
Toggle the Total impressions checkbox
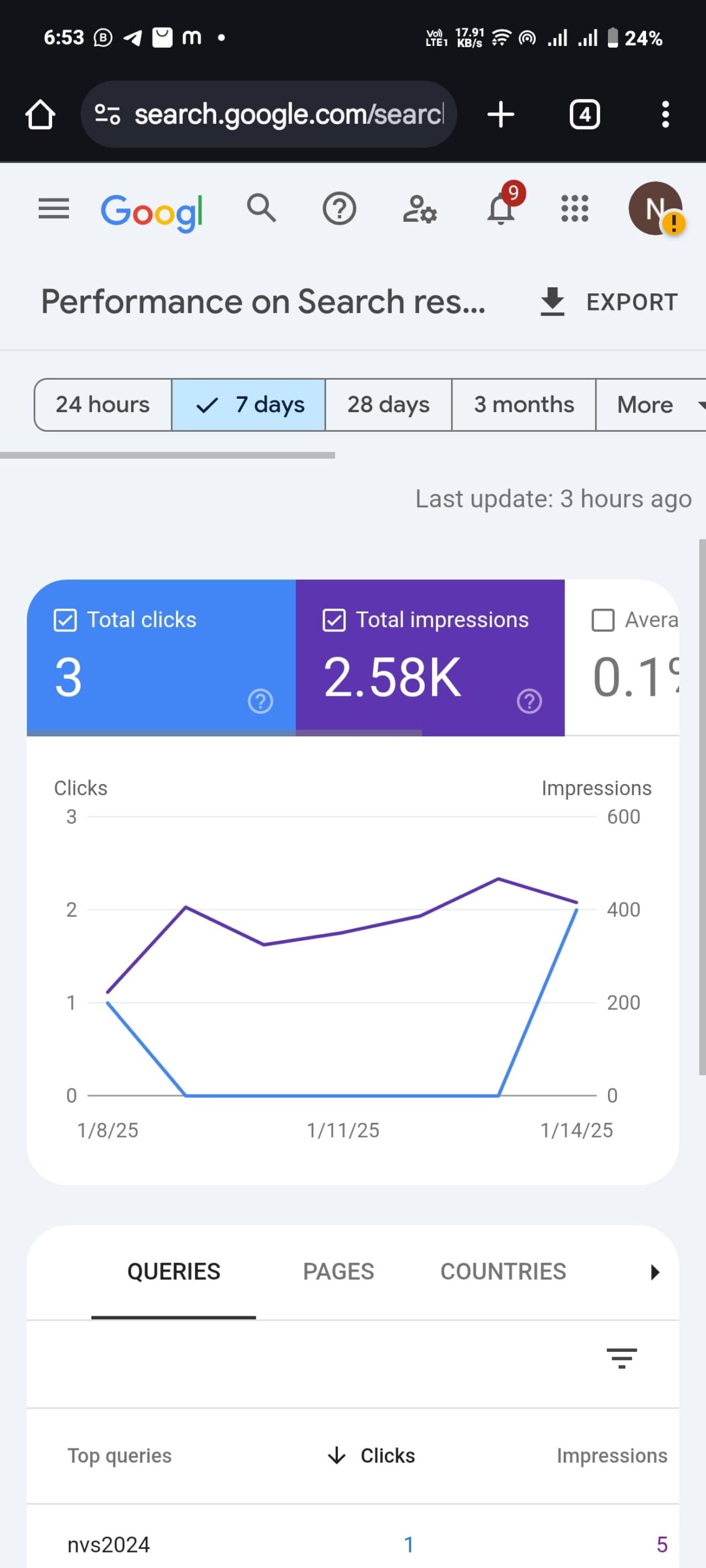click(x=334, y=620)
